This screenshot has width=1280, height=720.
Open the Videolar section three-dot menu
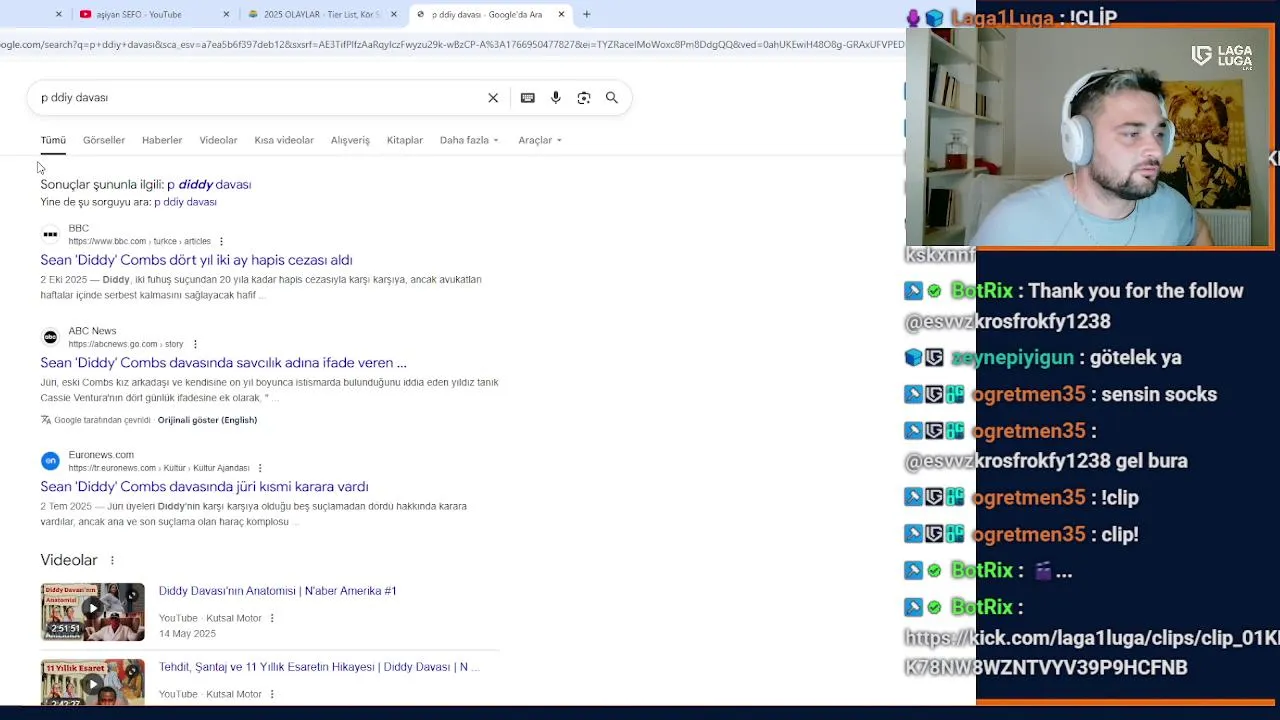click(x=112, y=561)
